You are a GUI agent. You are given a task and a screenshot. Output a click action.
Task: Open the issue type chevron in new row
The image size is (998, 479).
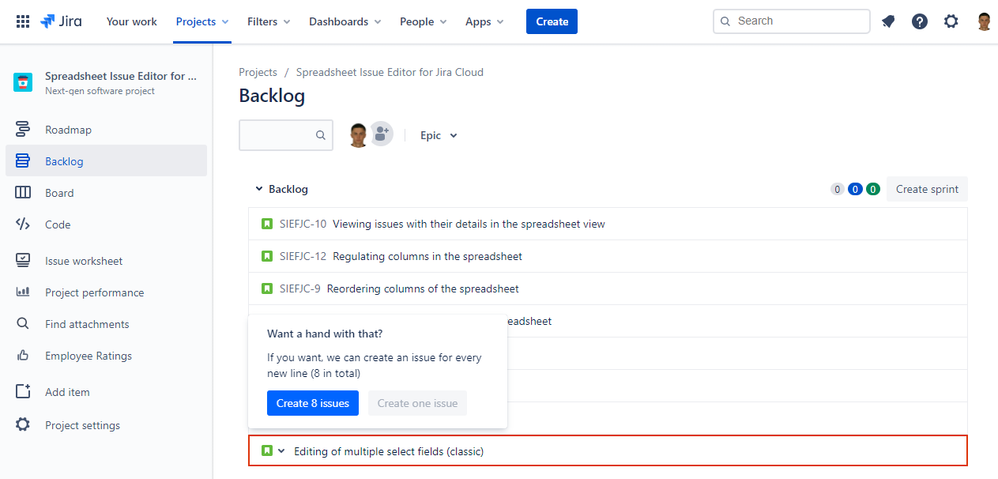point(281,451)
